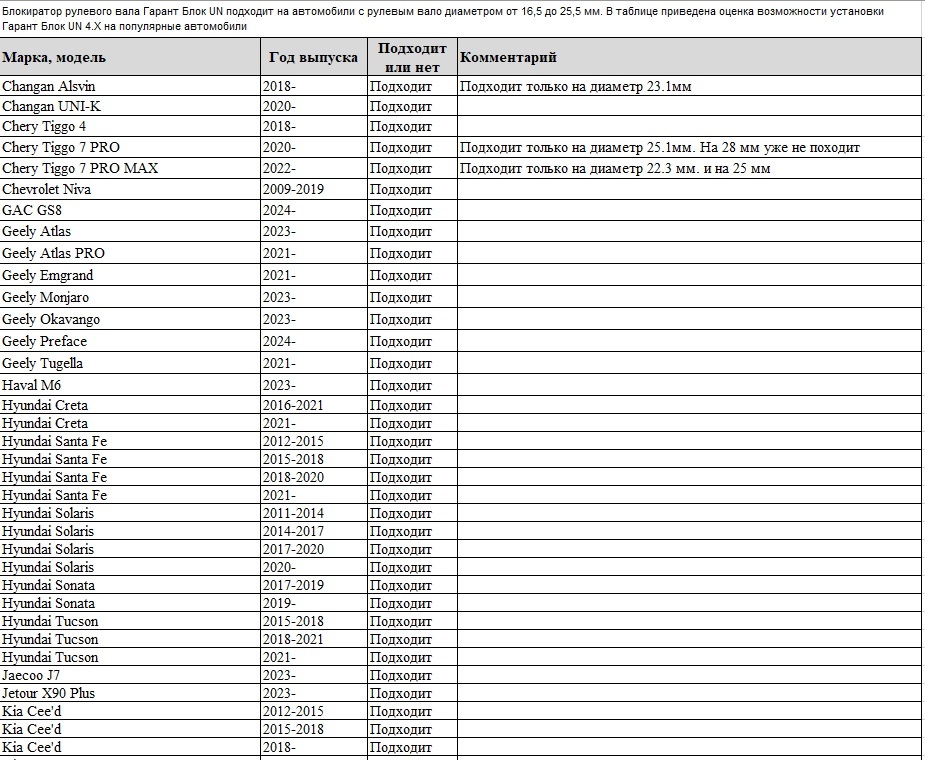Click the 'Комментарий' column header

pyautogui.click(x=690, y=57)
